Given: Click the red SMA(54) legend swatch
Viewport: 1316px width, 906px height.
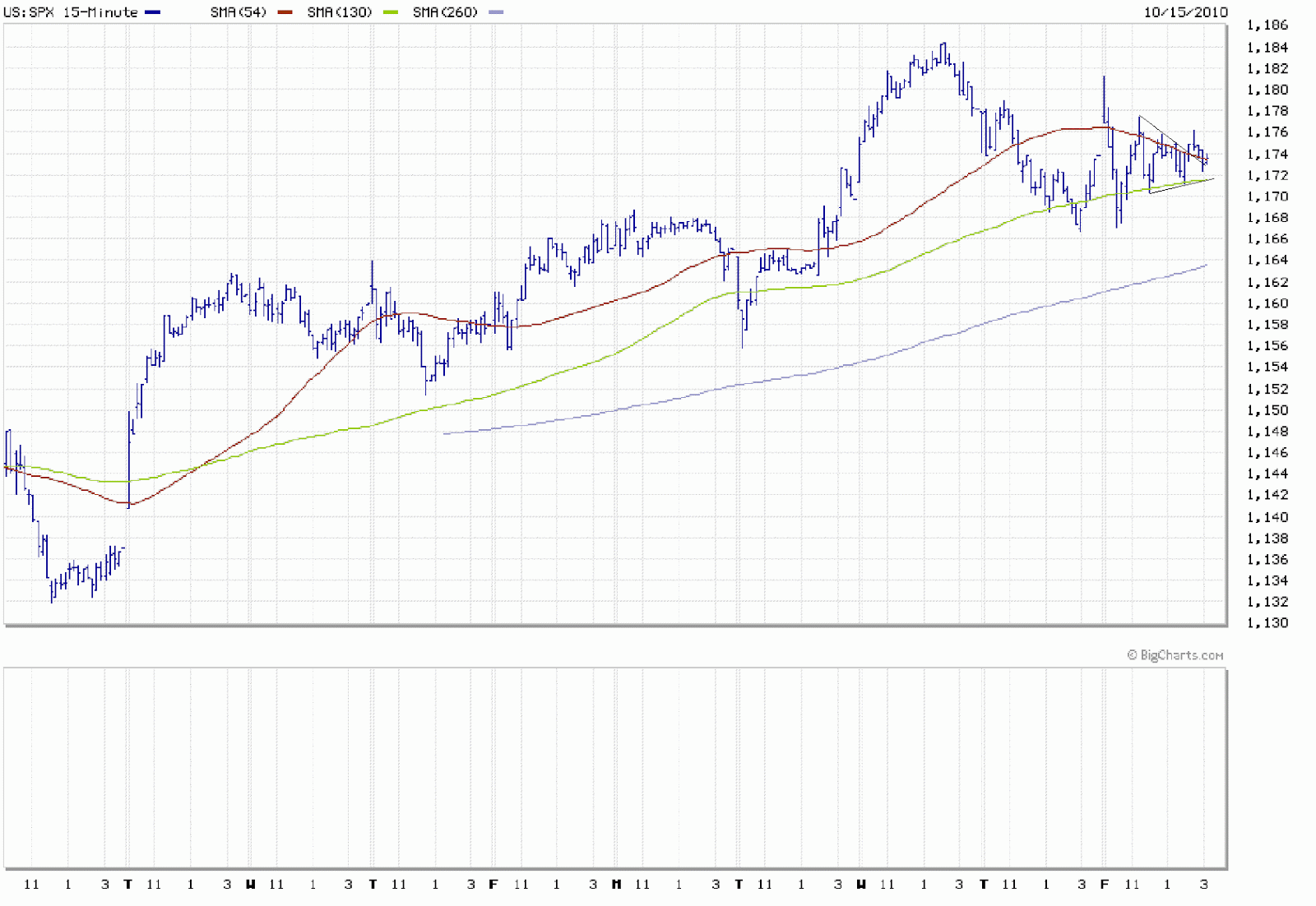Looking at the screenshot, I should [x=285, y=12].
